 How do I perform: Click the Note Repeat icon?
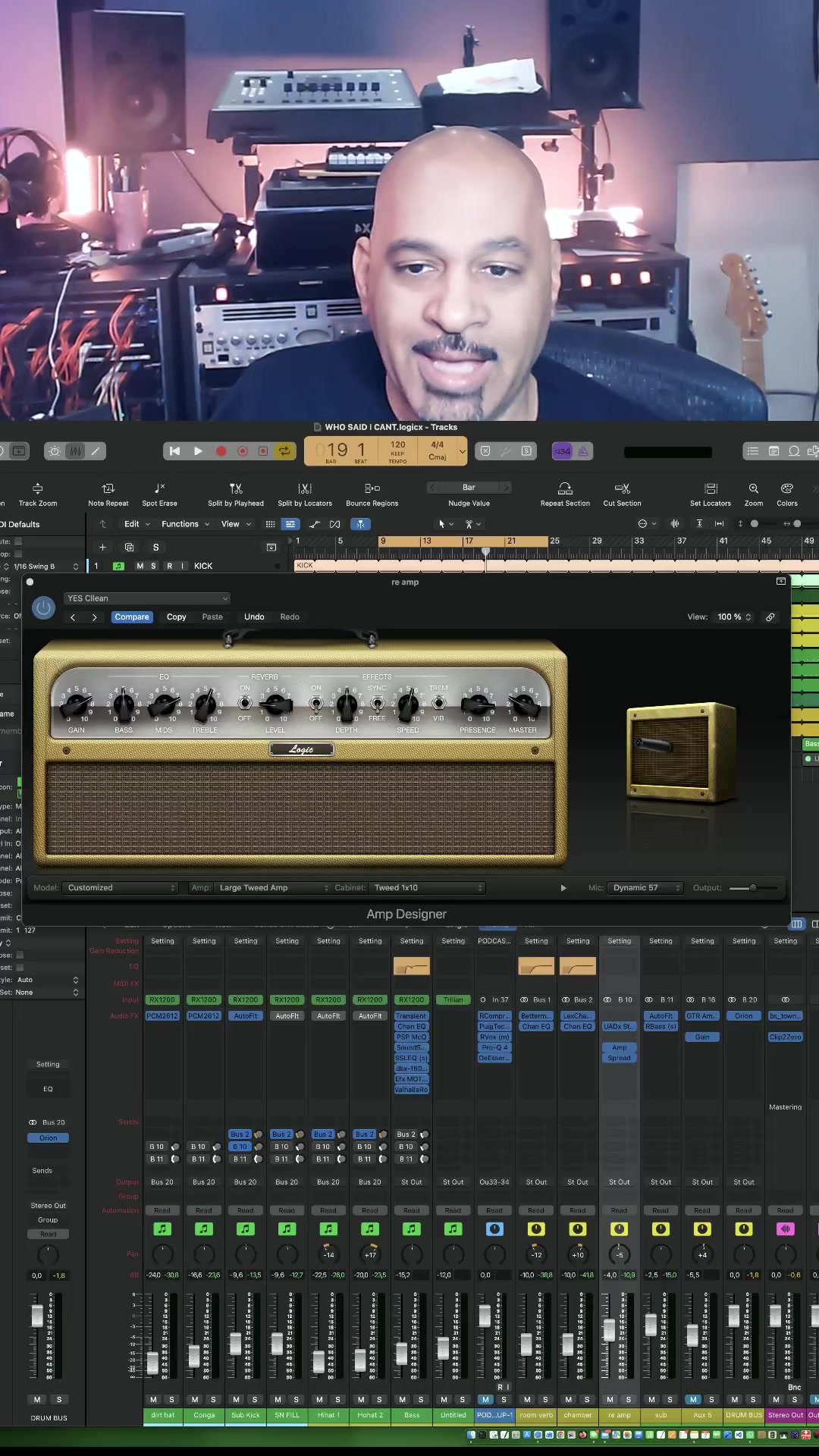point(108,488)
